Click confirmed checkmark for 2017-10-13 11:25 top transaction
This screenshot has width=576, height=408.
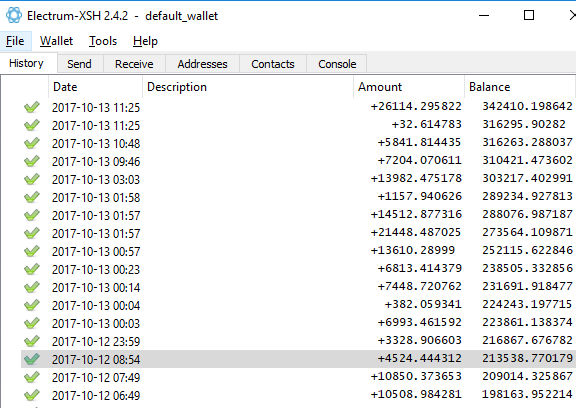32,107
